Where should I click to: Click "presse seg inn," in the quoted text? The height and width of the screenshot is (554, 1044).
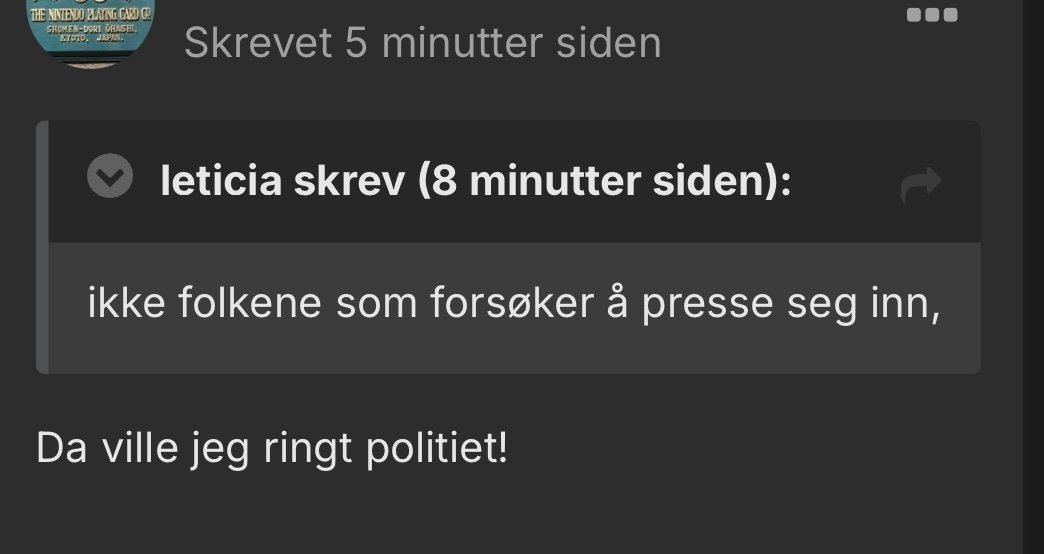pos(790,305)
